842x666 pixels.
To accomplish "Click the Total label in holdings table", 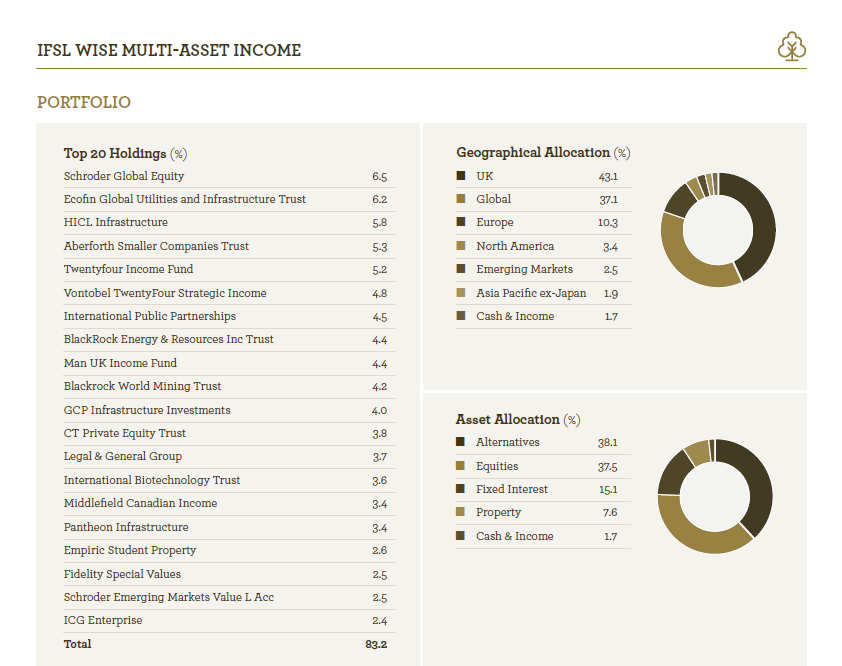I will [77, 644].
